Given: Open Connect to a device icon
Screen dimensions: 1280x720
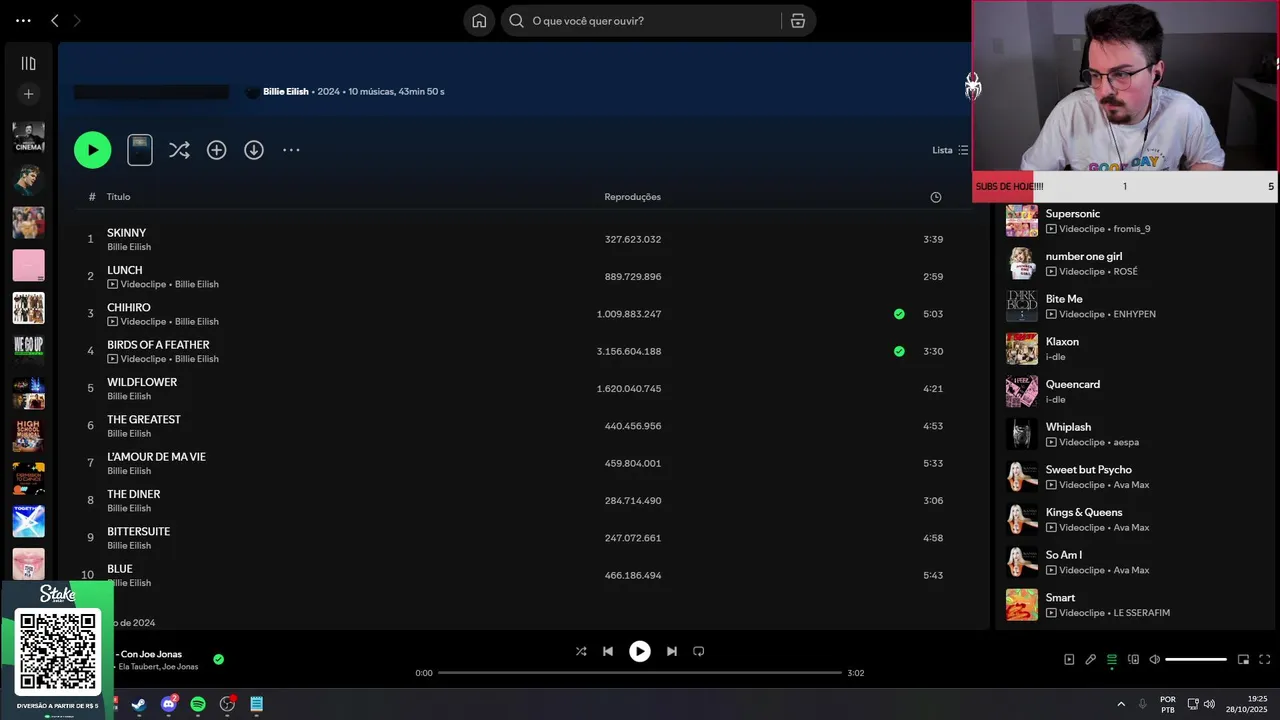Looking at the screenshot, I should pos(1133,660).
